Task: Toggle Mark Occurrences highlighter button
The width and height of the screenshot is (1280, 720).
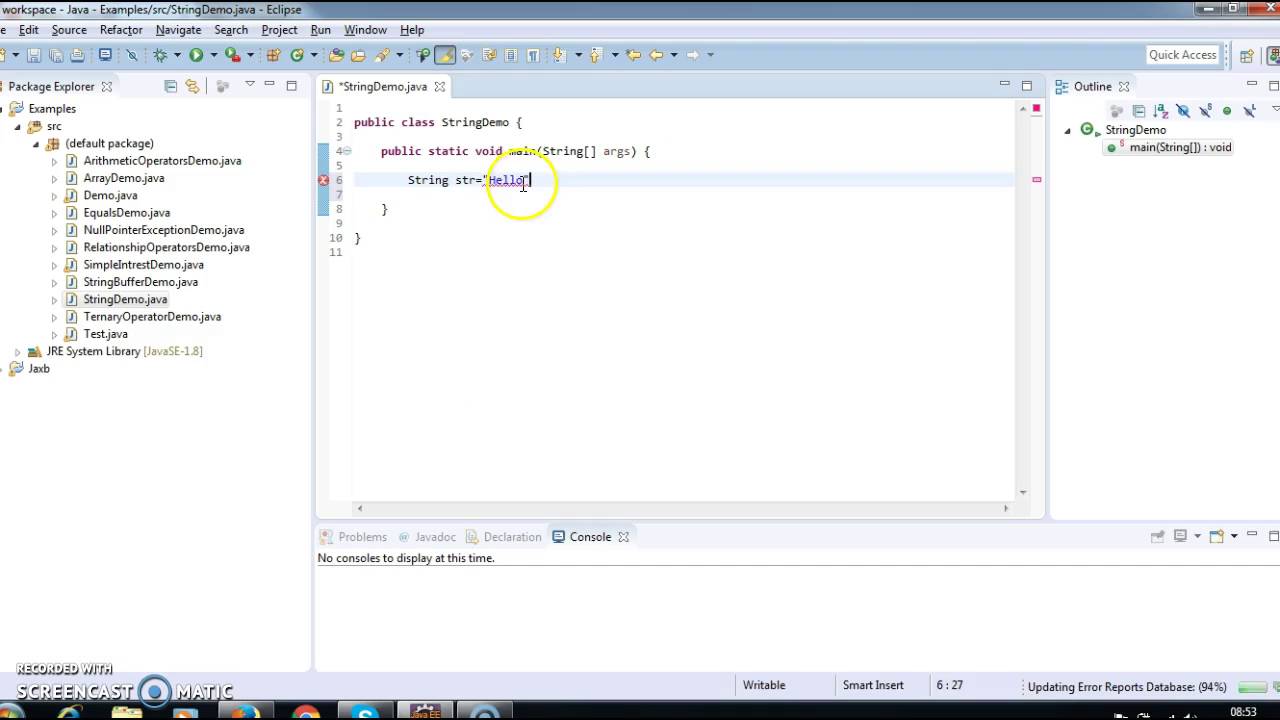Action: tap(445, 55)
